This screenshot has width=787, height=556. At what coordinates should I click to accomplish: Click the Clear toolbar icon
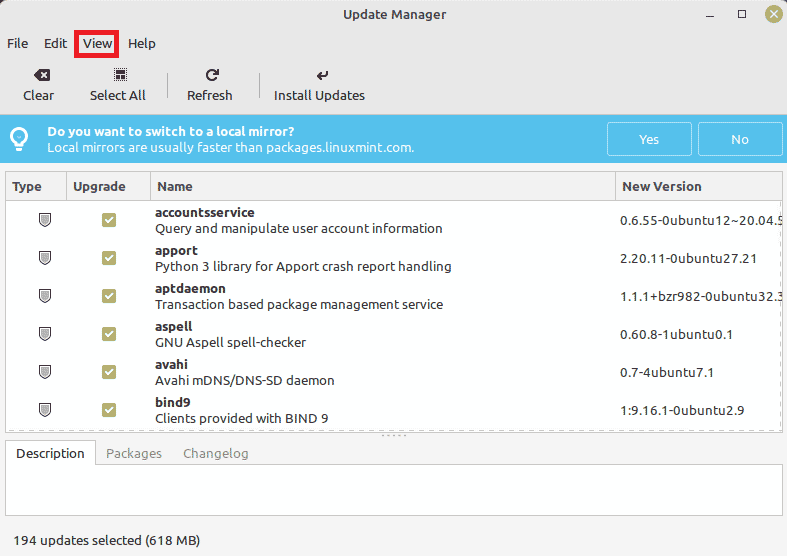(42, 75)
